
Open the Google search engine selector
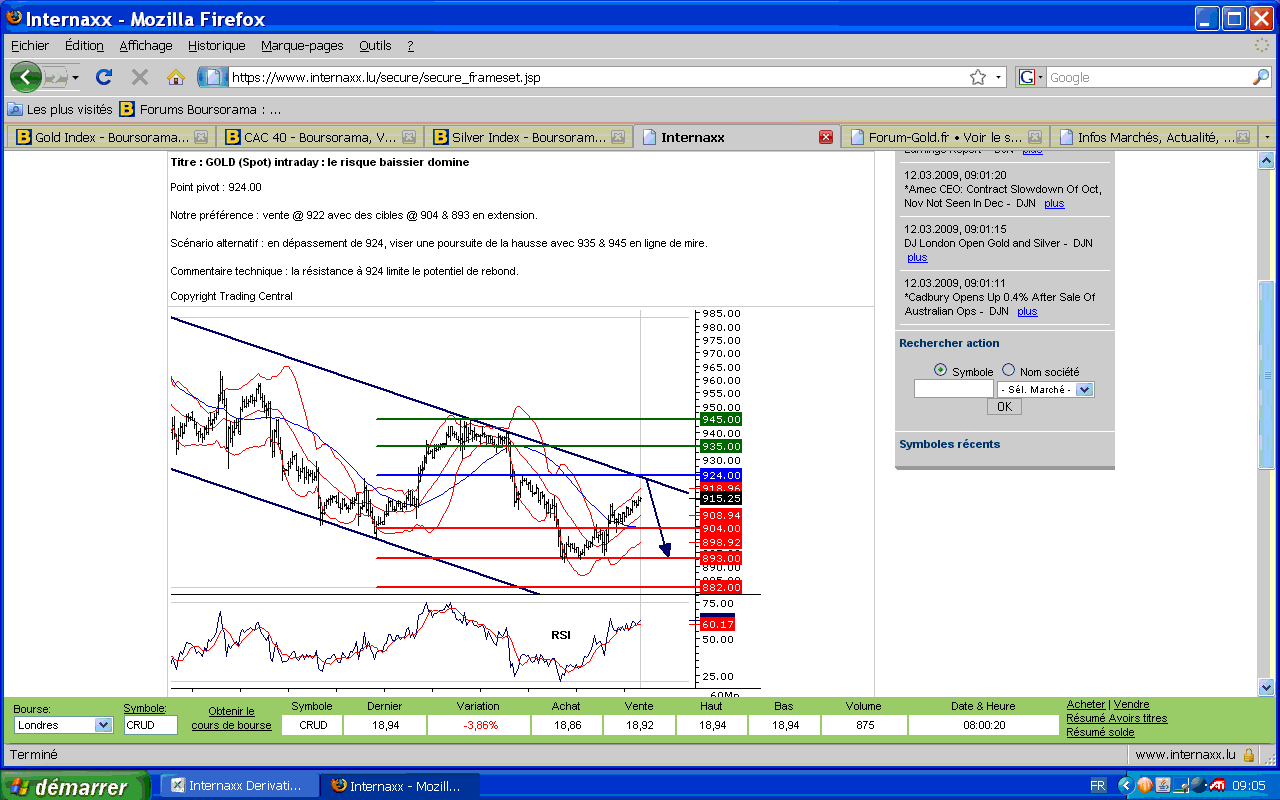(x=1030, y=77)
